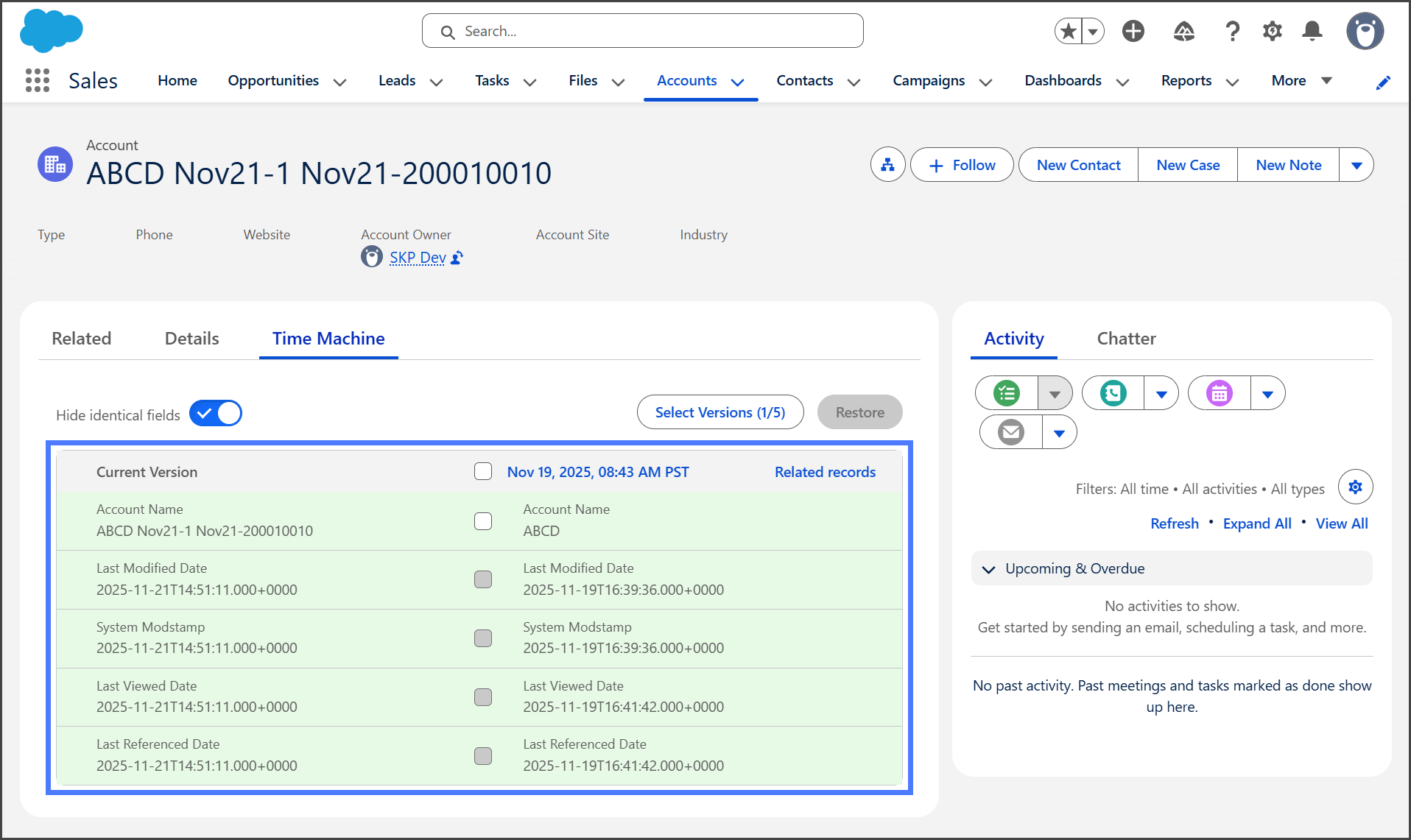
Task: Check the Account Name ABCD field checkbox
Action: (x=483, y=521)
